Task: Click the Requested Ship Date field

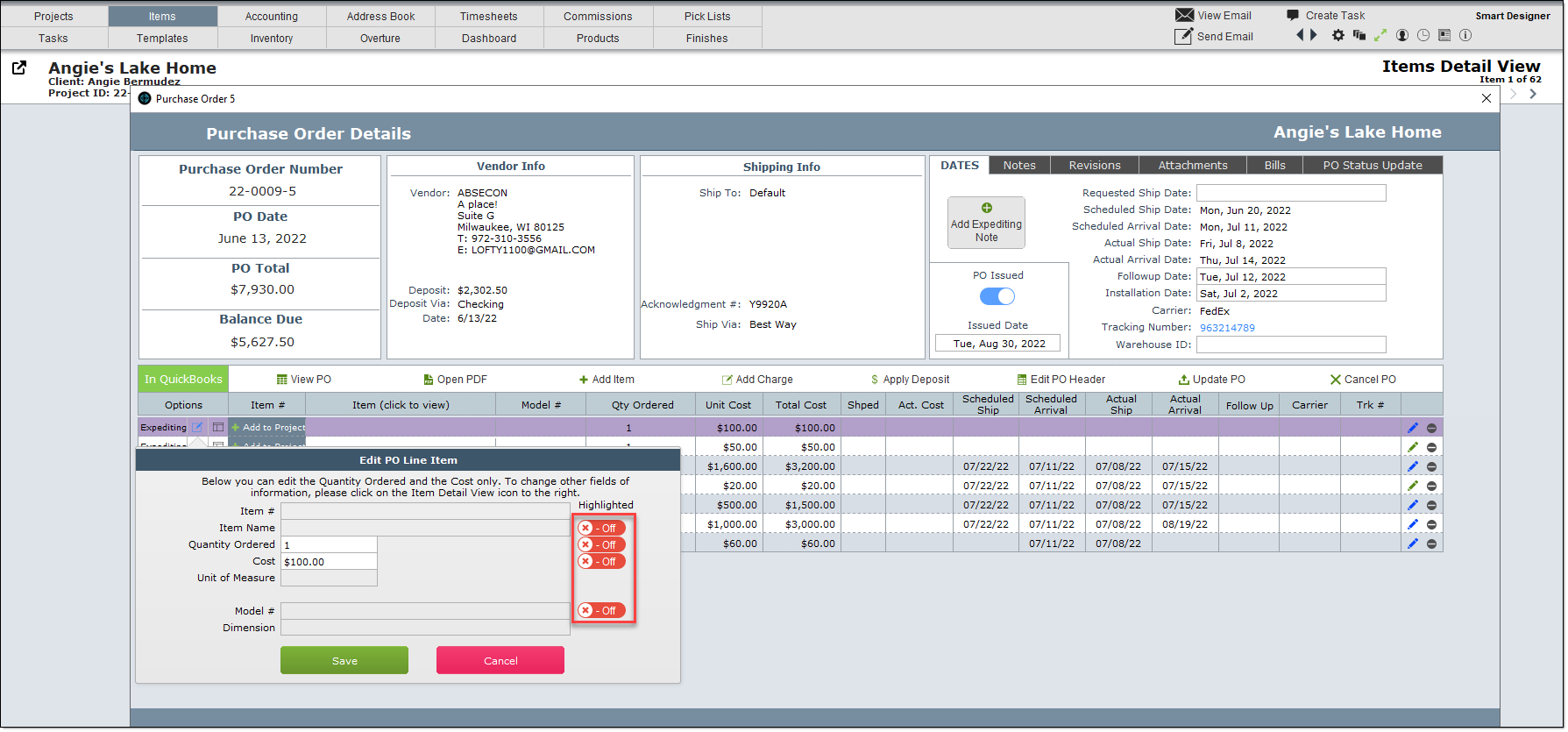Action: [x=1291, y=193]
